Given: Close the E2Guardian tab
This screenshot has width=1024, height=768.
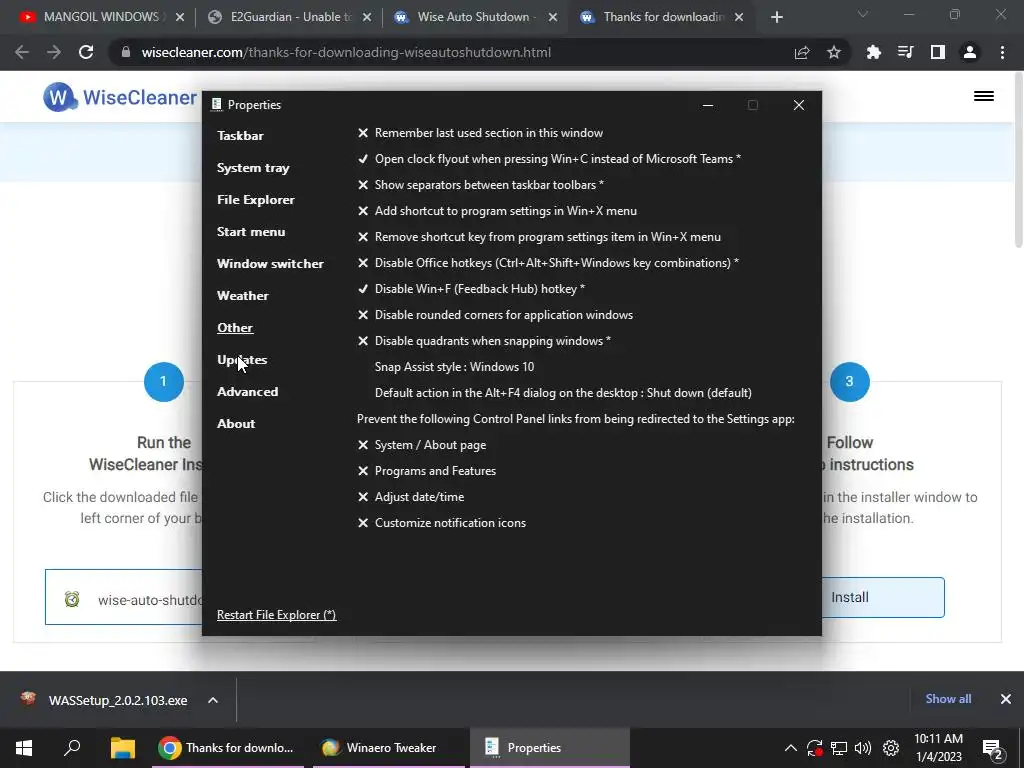Looking at the screenshot, I should (x=367, y=17).
